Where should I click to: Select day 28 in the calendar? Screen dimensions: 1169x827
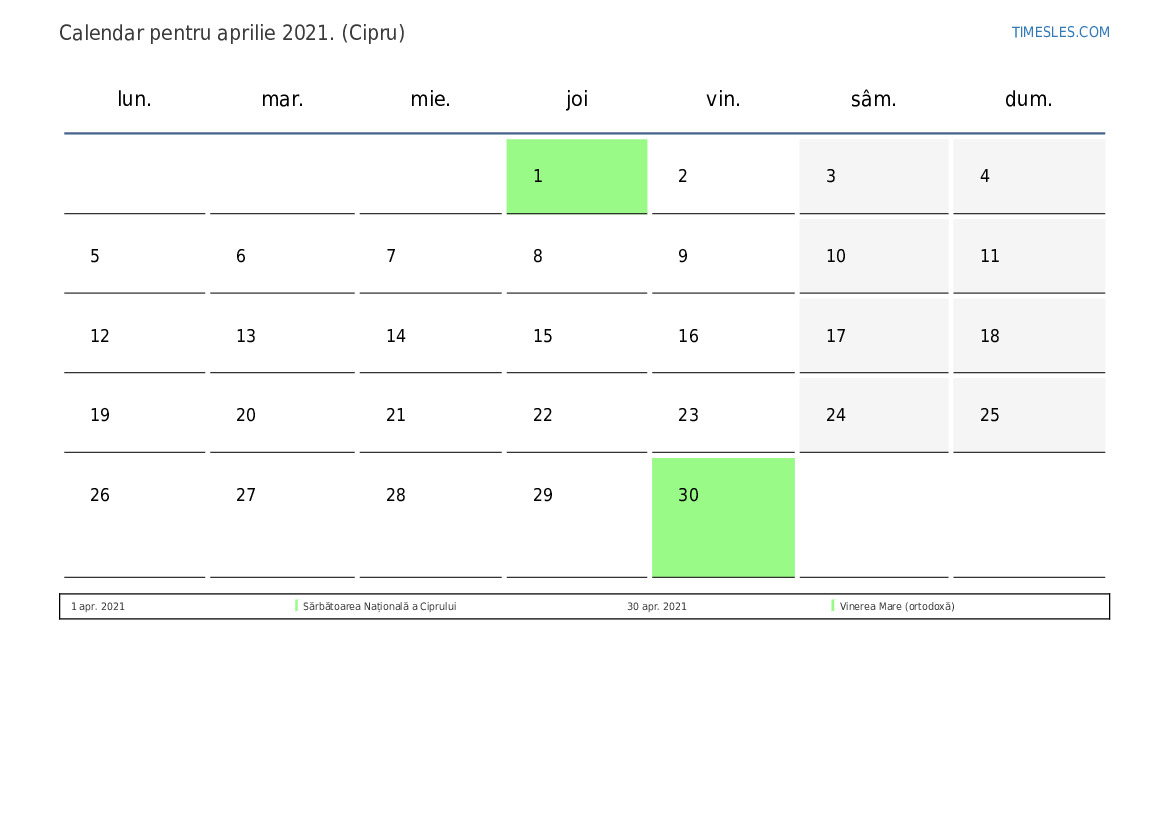(430, 495)
